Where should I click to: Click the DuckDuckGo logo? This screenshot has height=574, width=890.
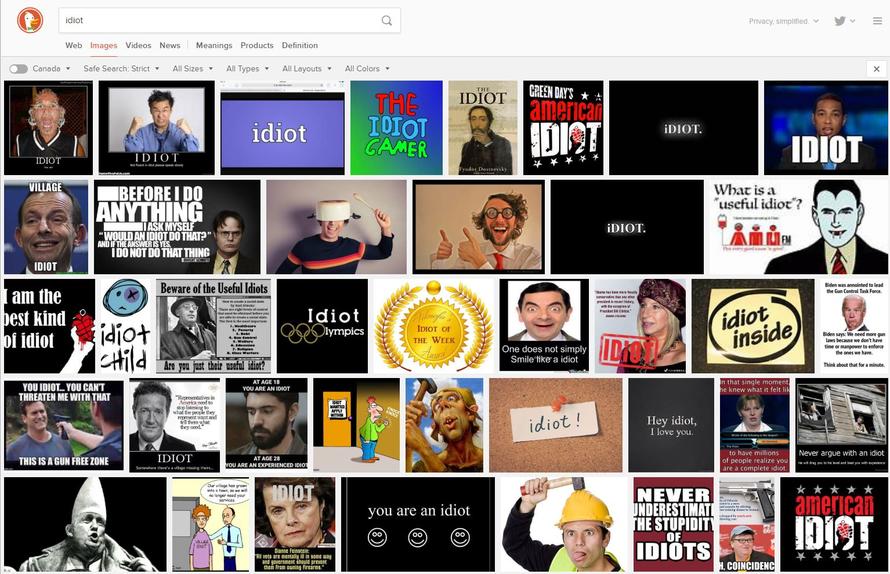point(30,21)
